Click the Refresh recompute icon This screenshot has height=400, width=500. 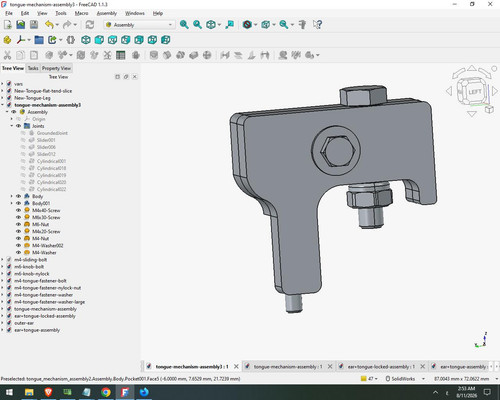(90, 25)
